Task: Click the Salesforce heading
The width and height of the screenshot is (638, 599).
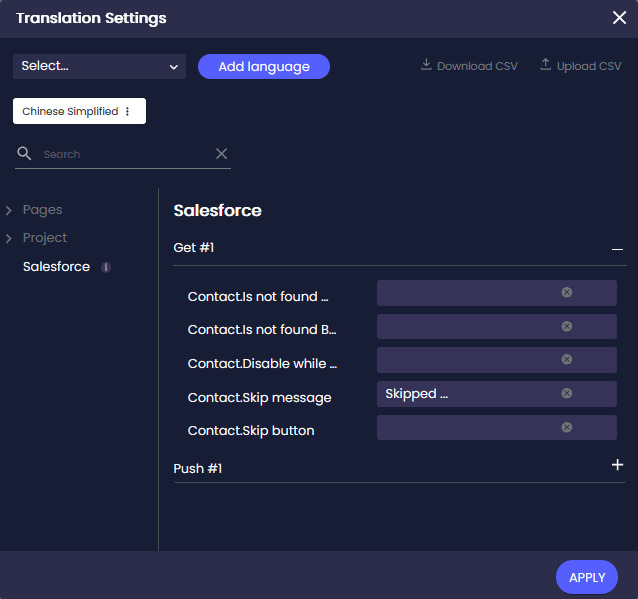Action: tap(217, 210)
